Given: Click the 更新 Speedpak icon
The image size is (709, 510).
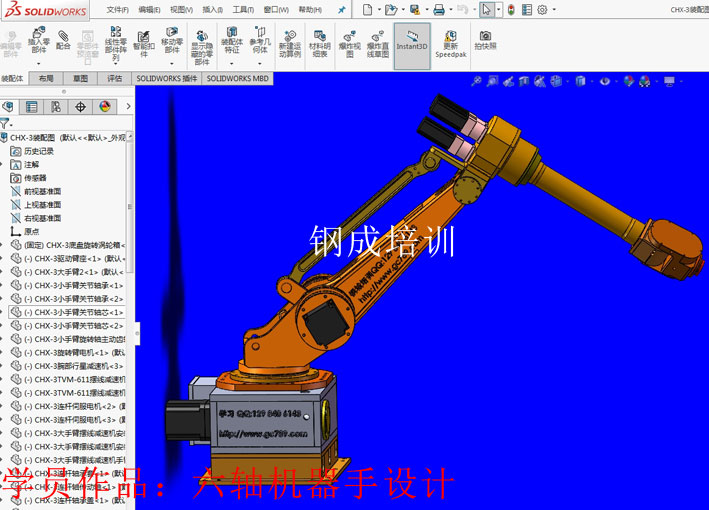Looking at the screenshot, I should 450,41.
